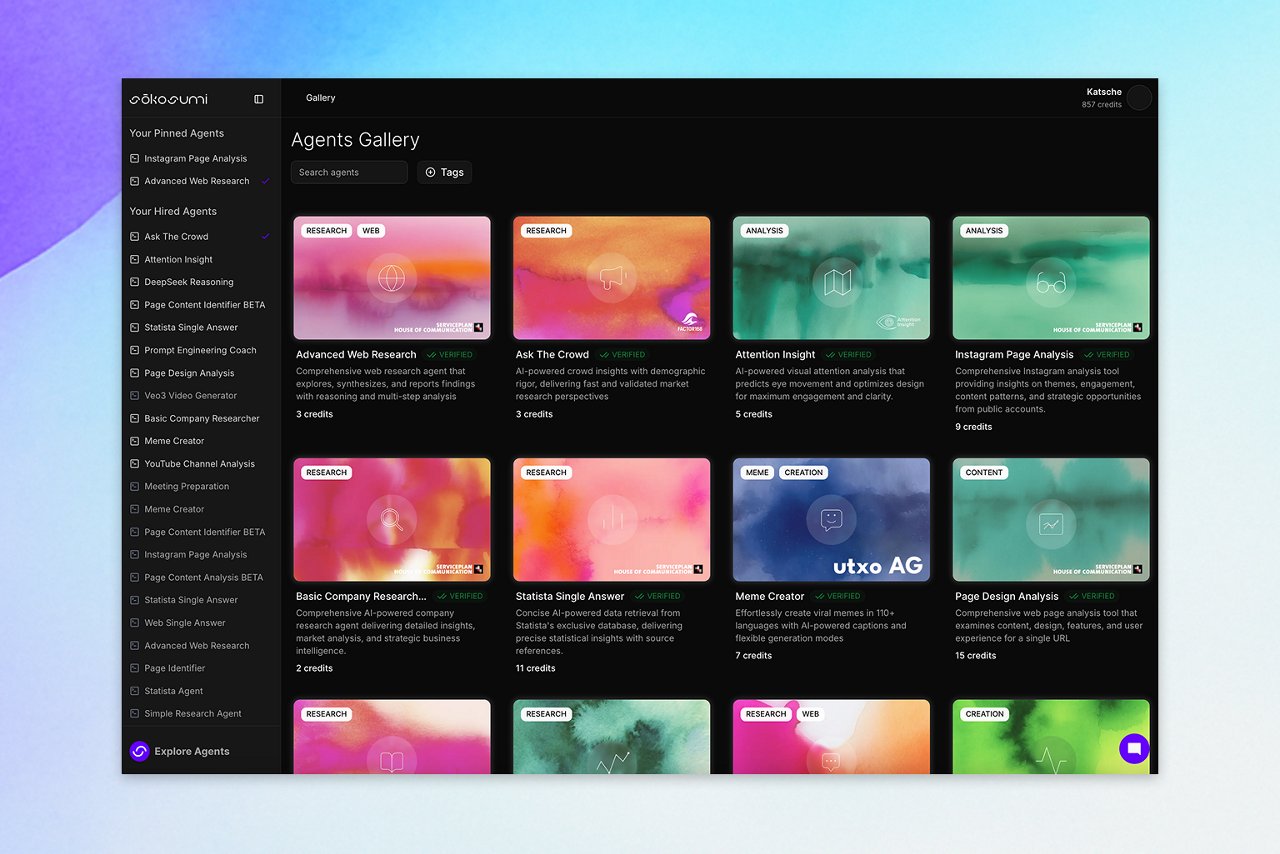Click the icon beside Simple Research Agent
The image size is (1280, 854).
[135, 714]
